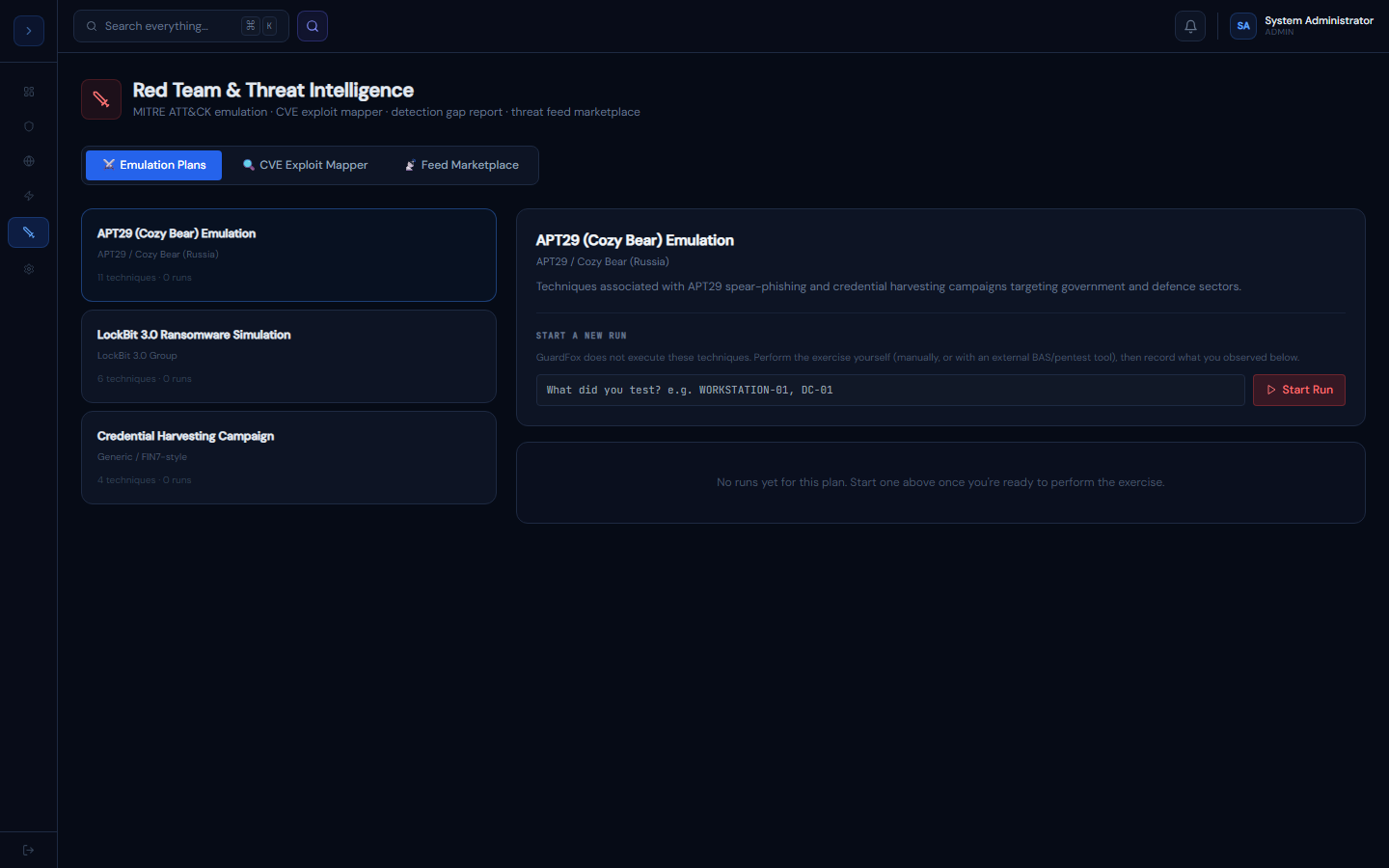The height and width of the screenshot is (868, 1389).
Task: Click the What did you test input field
Action: click(x=890, y=390)
